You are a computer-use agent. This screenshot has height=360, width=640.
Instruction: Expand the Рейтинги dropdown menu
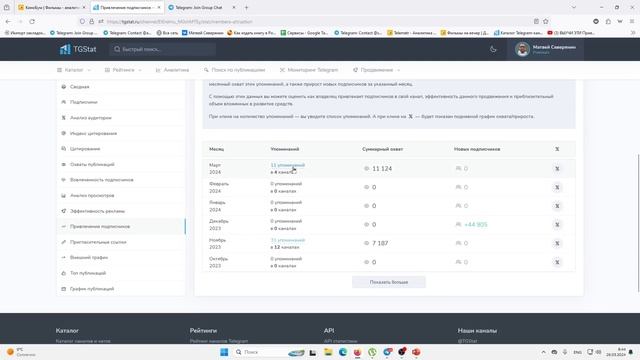[123, 70]
